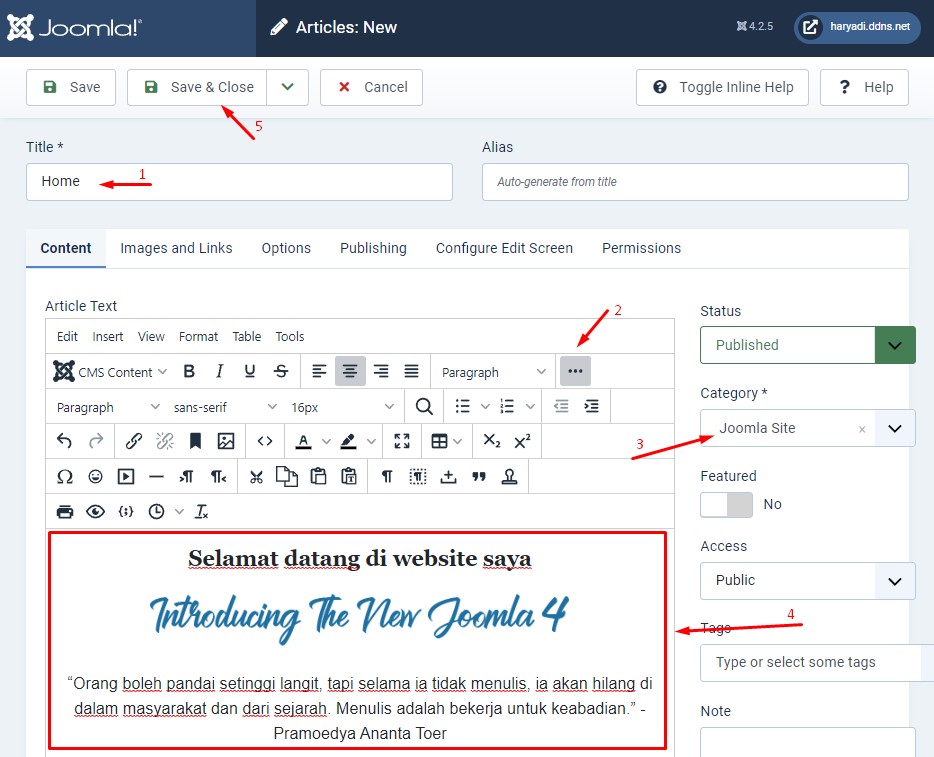The image size is (934, 757).
Task: Switch to the Images and Links tab
Action: pyautogui.click(x=176, y=248)
